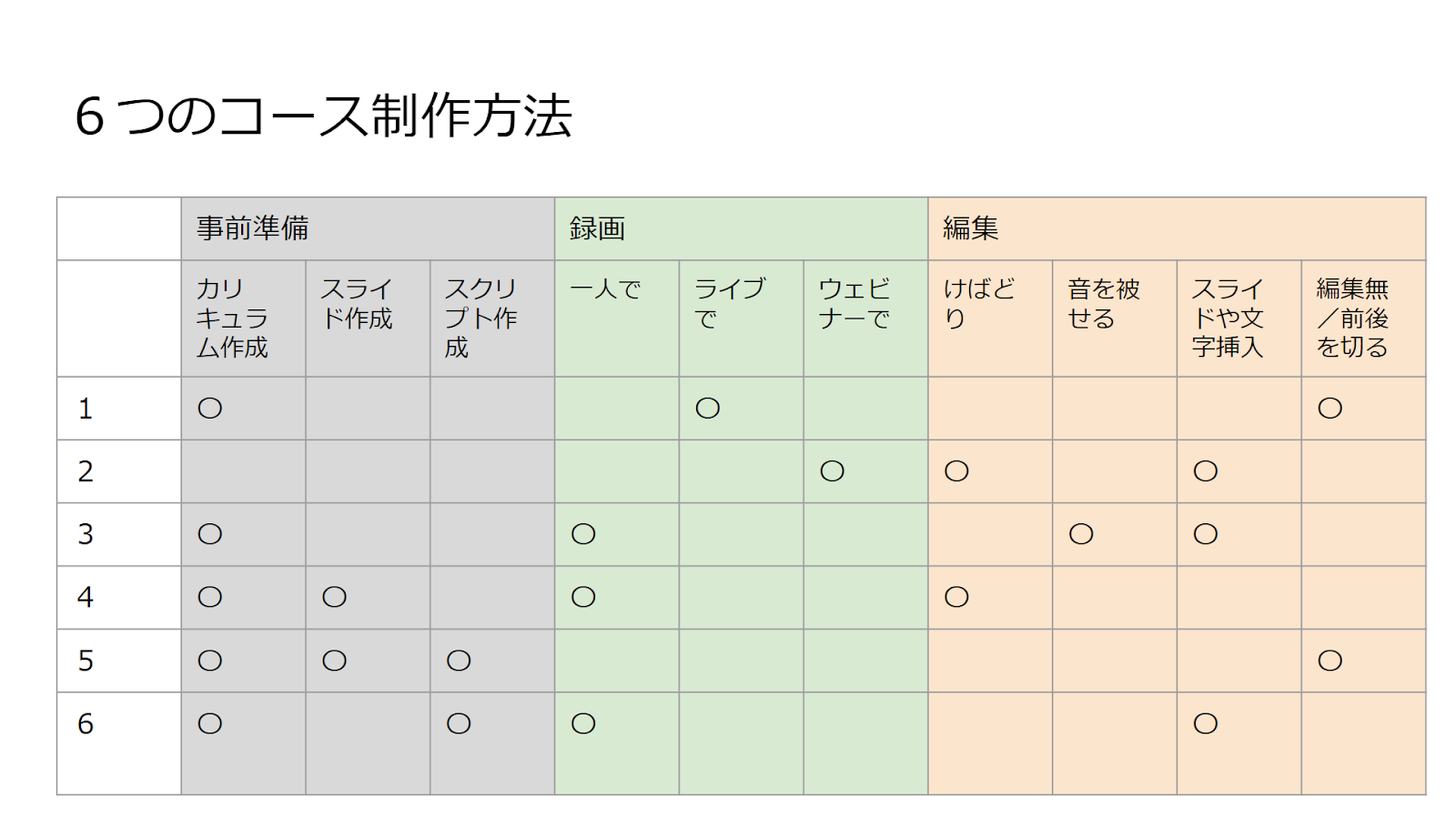This screenshot has height=819, width=1456.
Task: Select the 事前準備 header cell
Action: click(368, 228)
